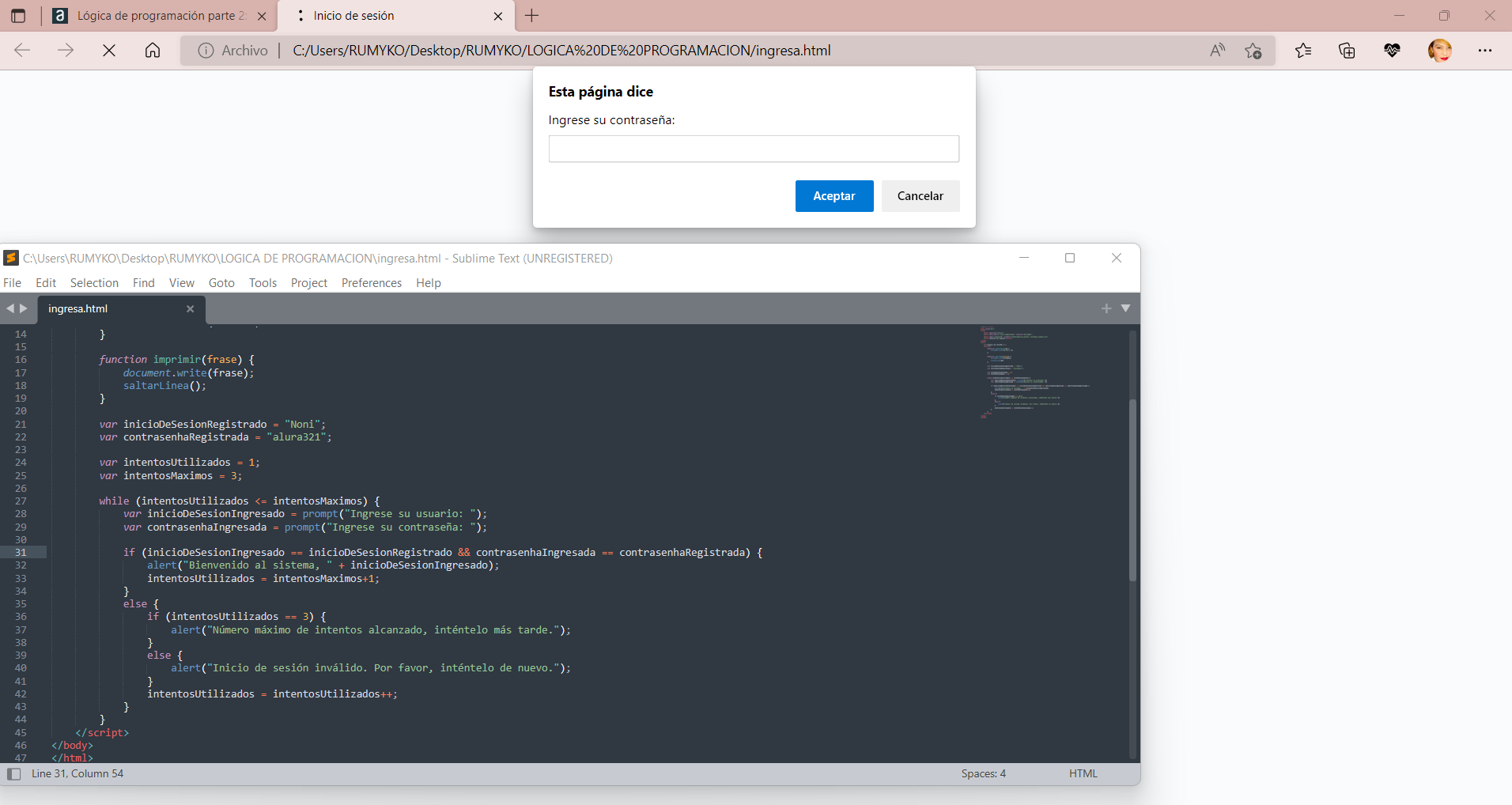1512x805 pixels.
Task: Open the Selection menu
Action: (94, 283)
